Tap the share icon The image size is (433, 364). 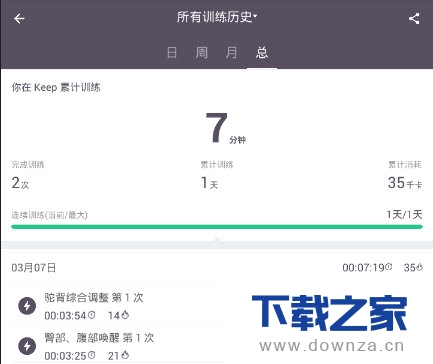pos(414,19)
